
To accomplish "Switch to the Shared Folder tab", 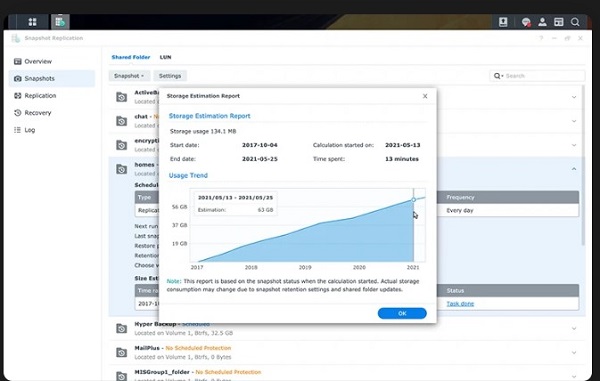I will pos(131,57).
